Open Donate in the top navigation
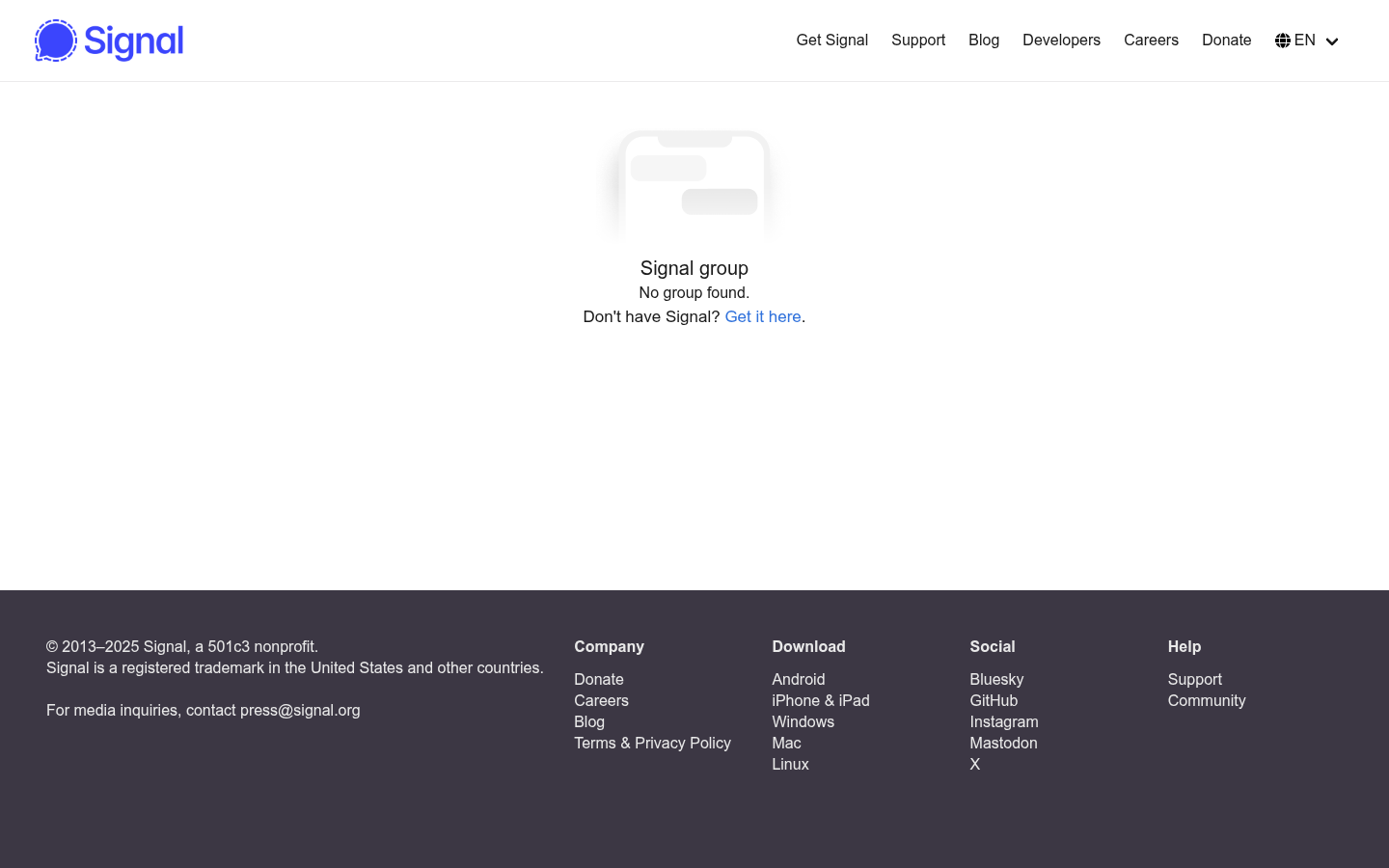The width and height of the screenshot is (1389, 868). (1227, 41)
